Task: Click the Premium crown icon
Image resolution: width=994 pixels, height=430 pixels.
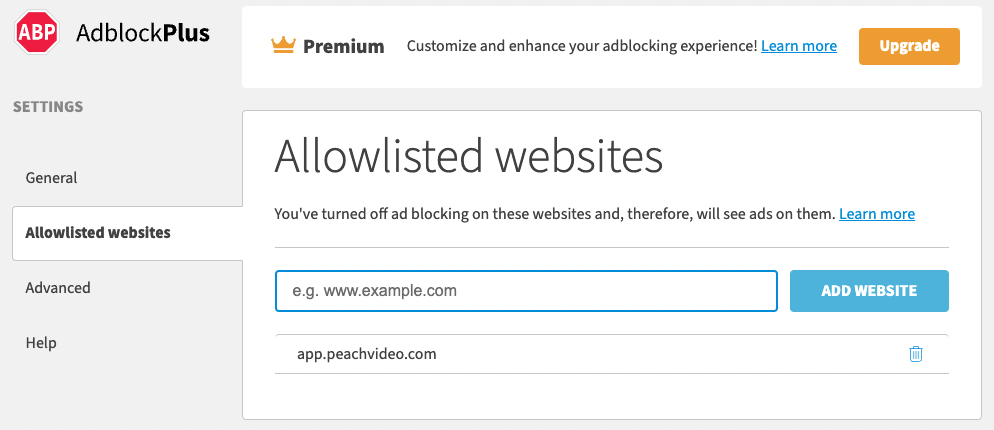Action: tap(285, 45)
